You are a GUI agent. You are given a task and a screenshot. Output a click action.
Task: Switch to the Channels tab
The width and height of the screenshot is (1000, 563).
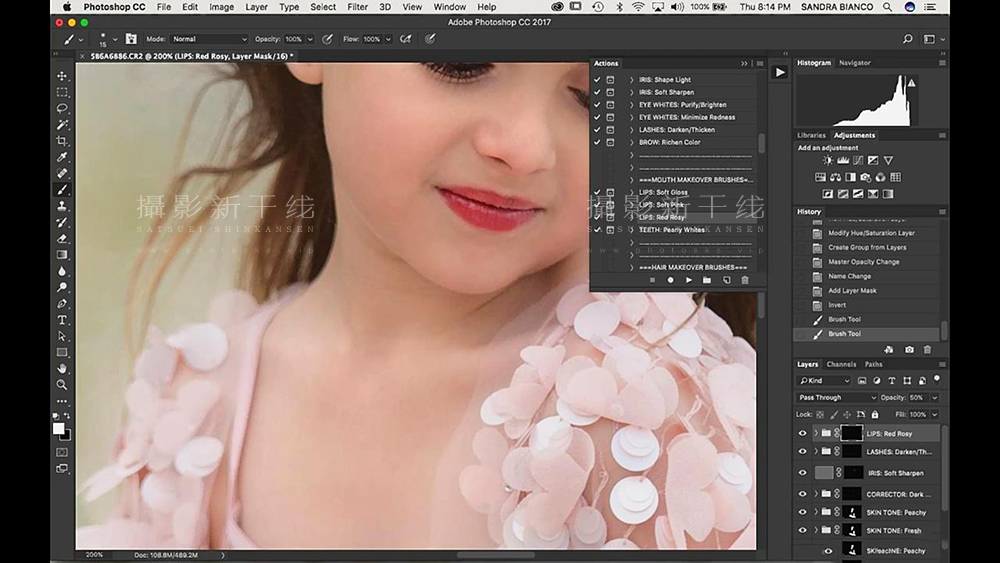click(x=841, y=365)
